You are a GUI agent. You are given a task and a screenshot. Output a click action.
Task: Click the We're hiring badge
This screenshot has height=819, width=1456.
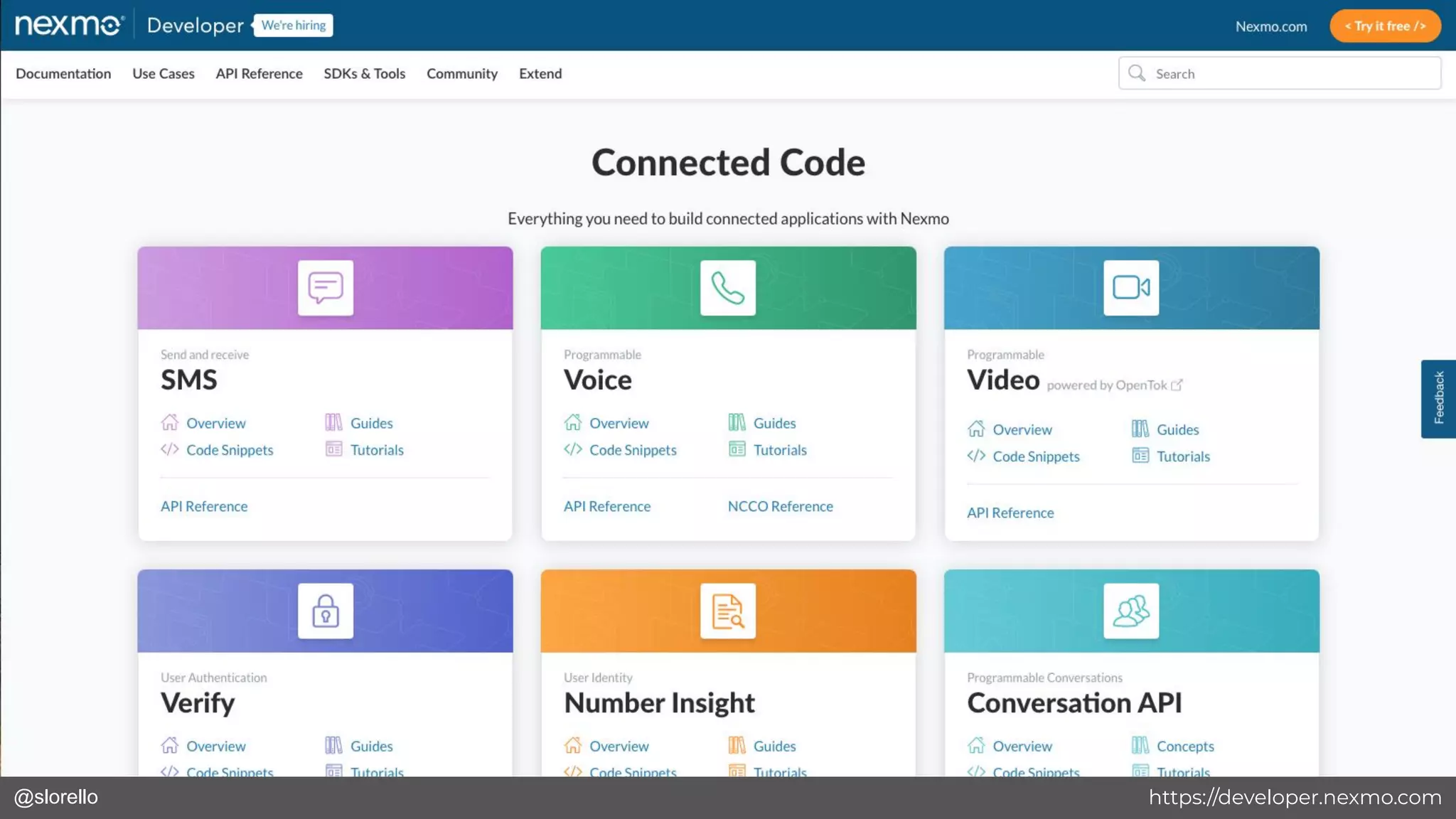click(x=293, y=25)
